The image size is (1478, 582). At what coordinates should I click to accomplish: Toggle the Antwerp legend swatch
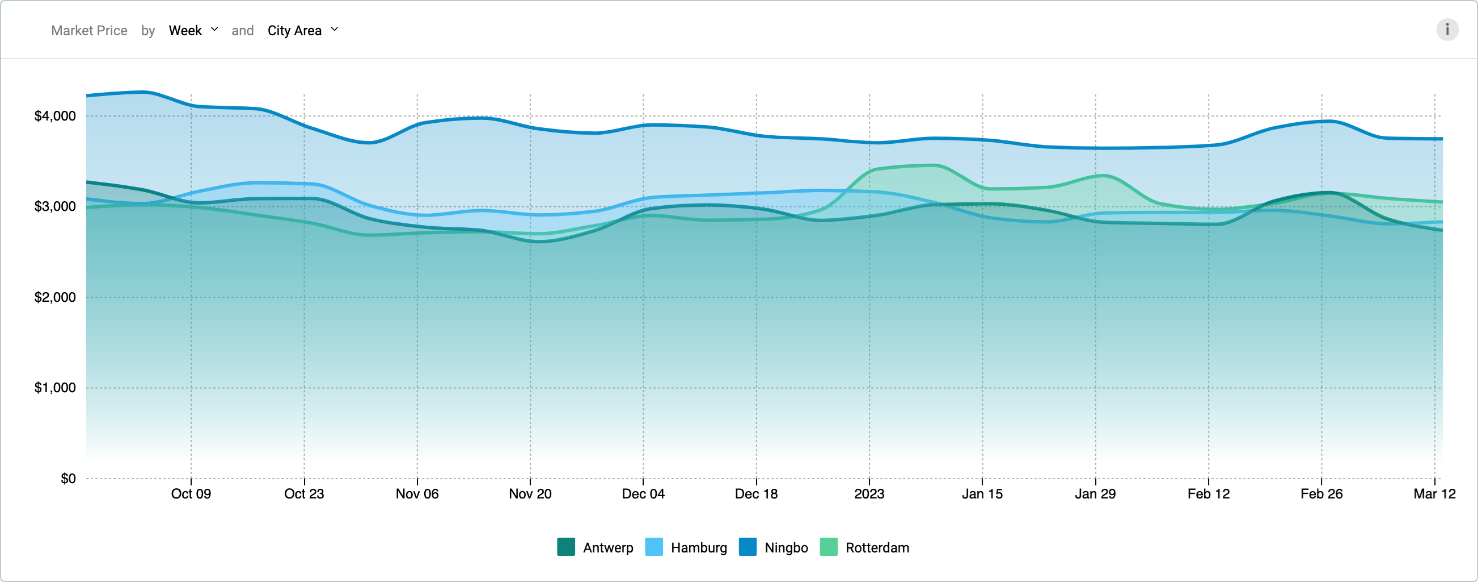pos(566,547)
